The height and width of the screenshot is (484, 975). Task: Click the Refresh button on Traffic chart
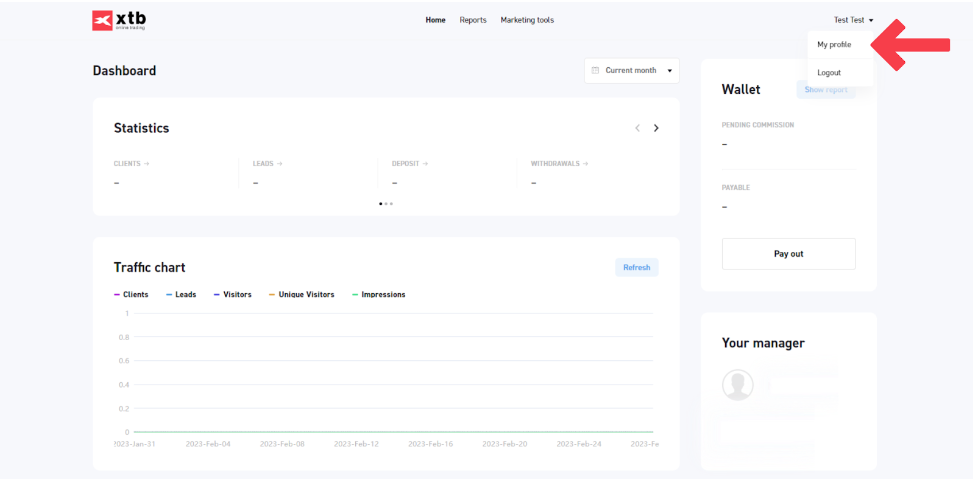click(636, 267)
